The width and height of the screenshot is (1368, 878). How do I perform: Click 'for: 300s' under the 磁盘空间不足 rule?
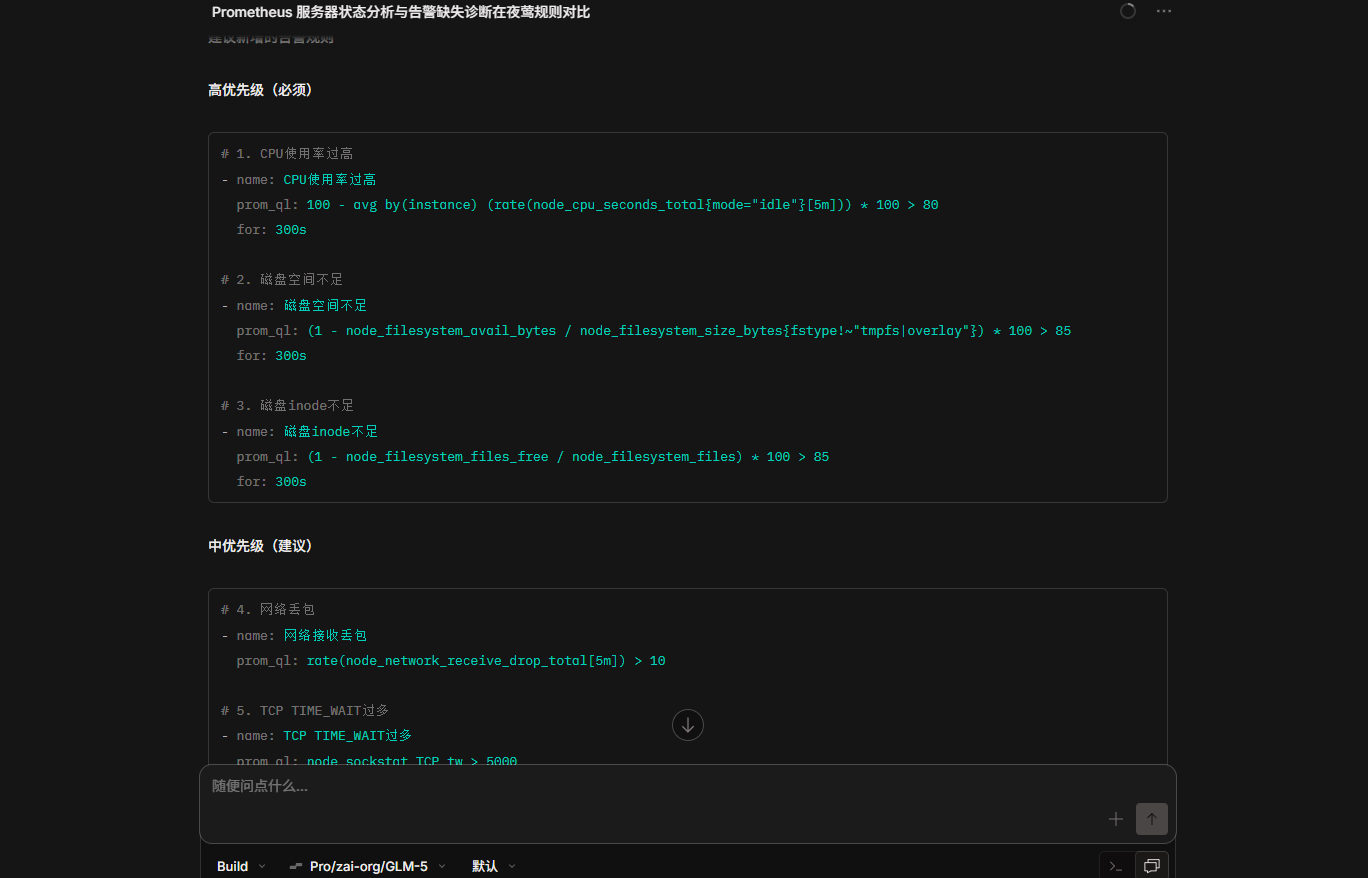coord(272,356)
